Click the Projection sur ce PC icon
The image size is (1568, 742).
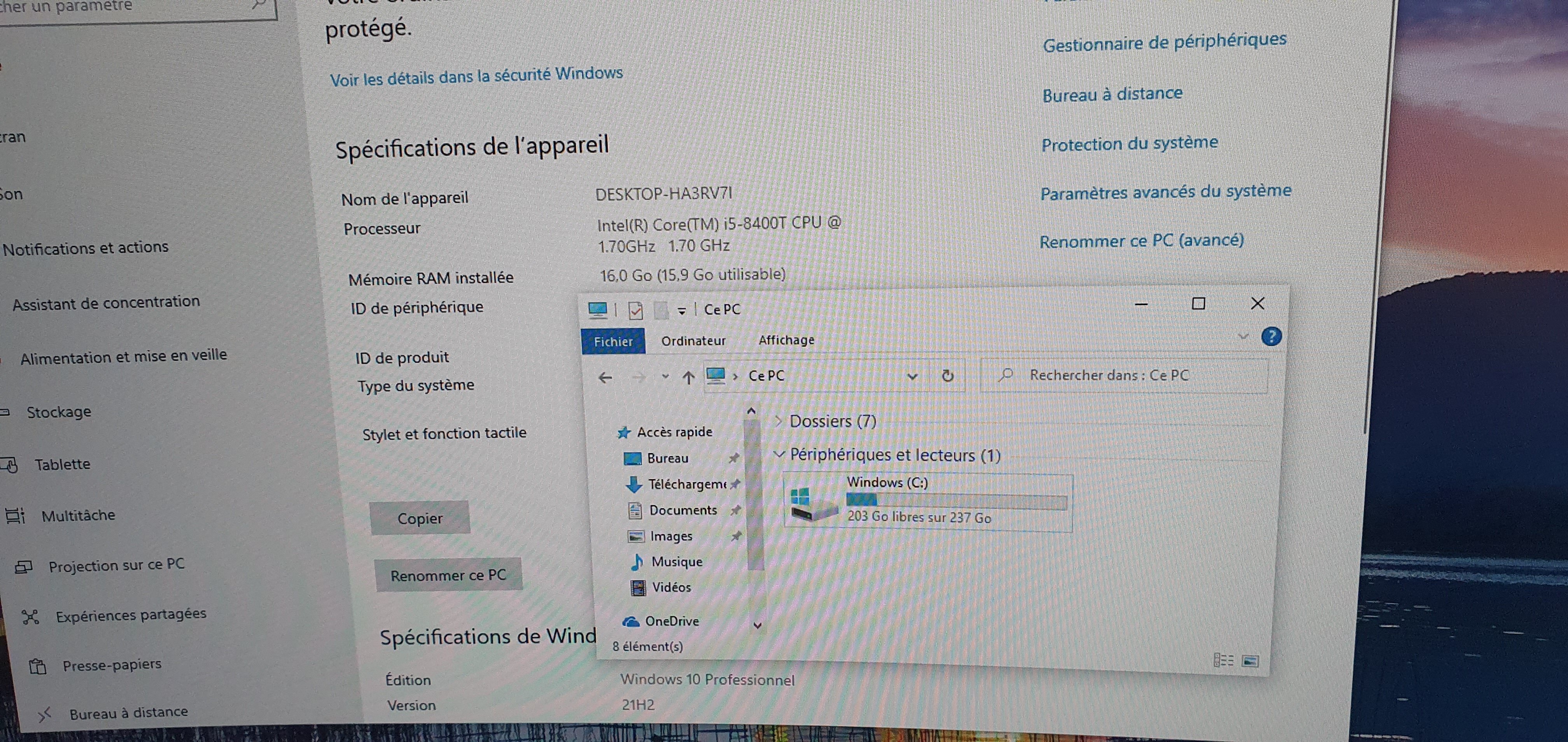coord(24,567)
